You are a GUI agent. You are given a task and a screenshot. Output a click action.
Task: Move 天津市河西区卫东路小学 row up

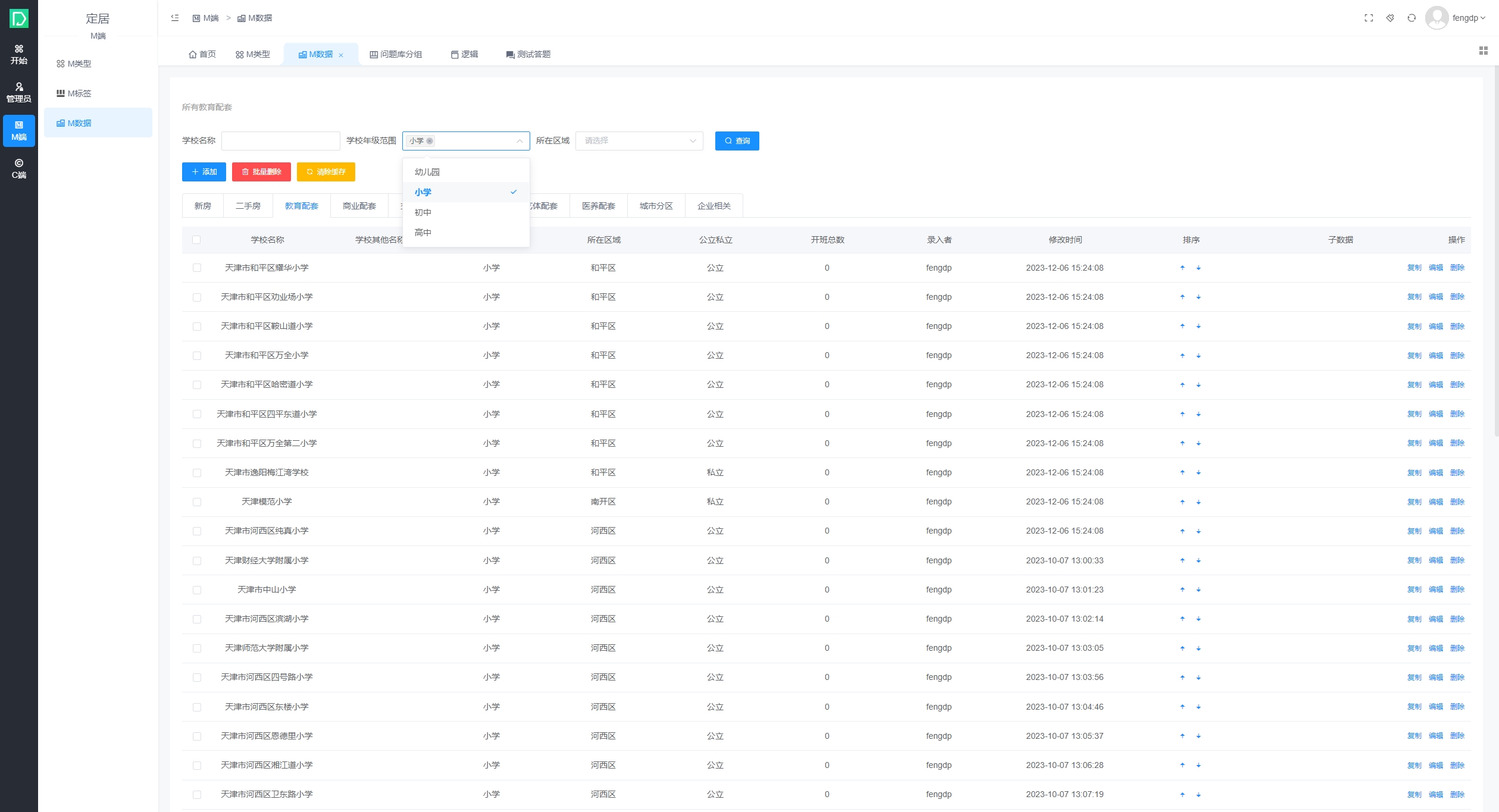tap(1182, 795)
